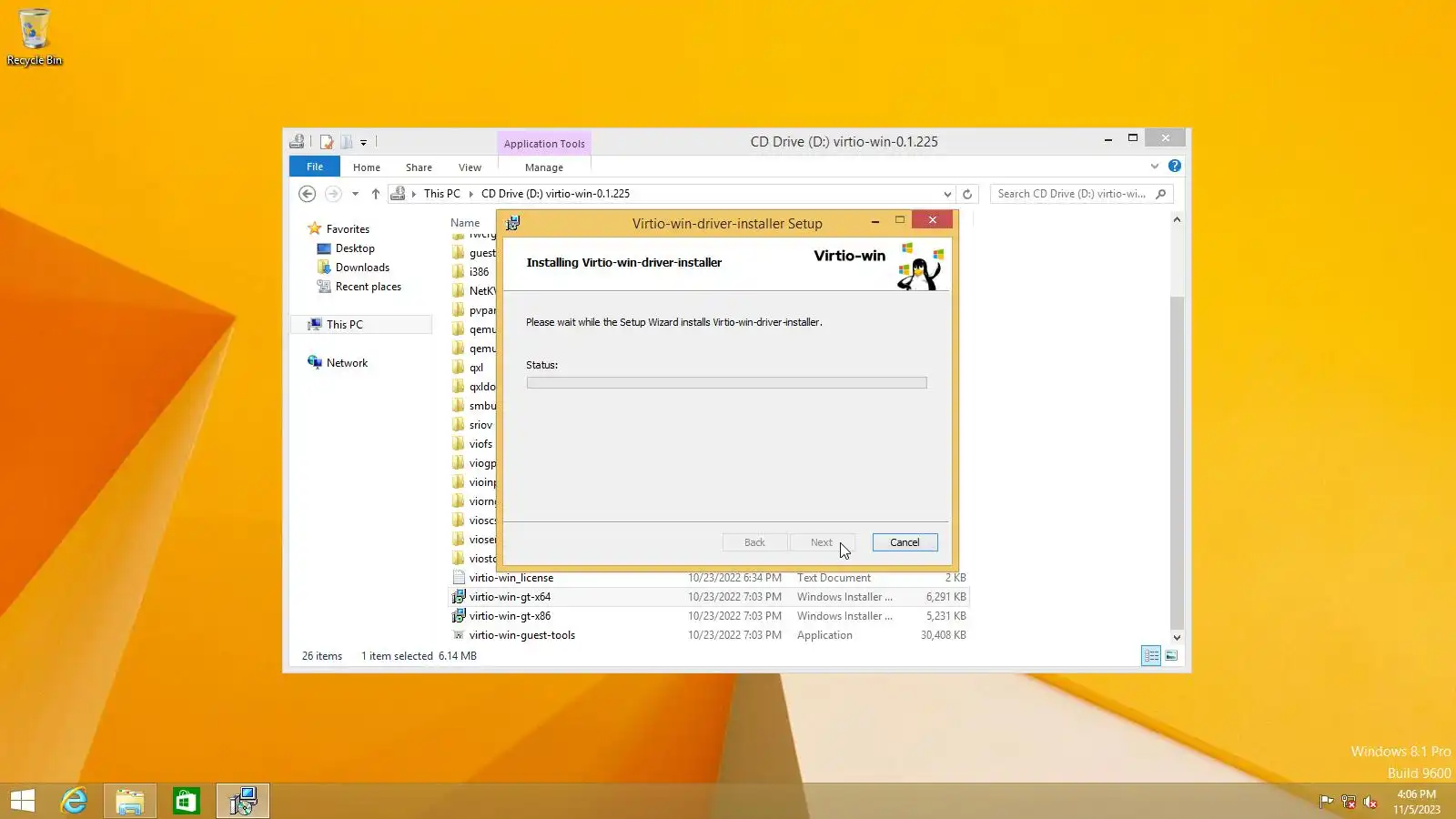Open the Customize Quick Access Toolbar dropdown

coord(363,143)
